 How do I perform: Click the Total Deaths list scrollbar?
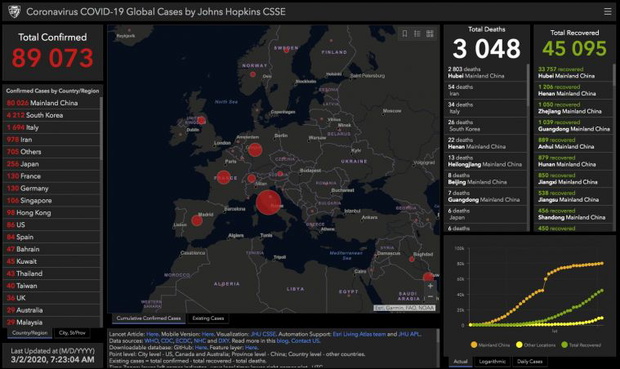click(x=528, y=85)
